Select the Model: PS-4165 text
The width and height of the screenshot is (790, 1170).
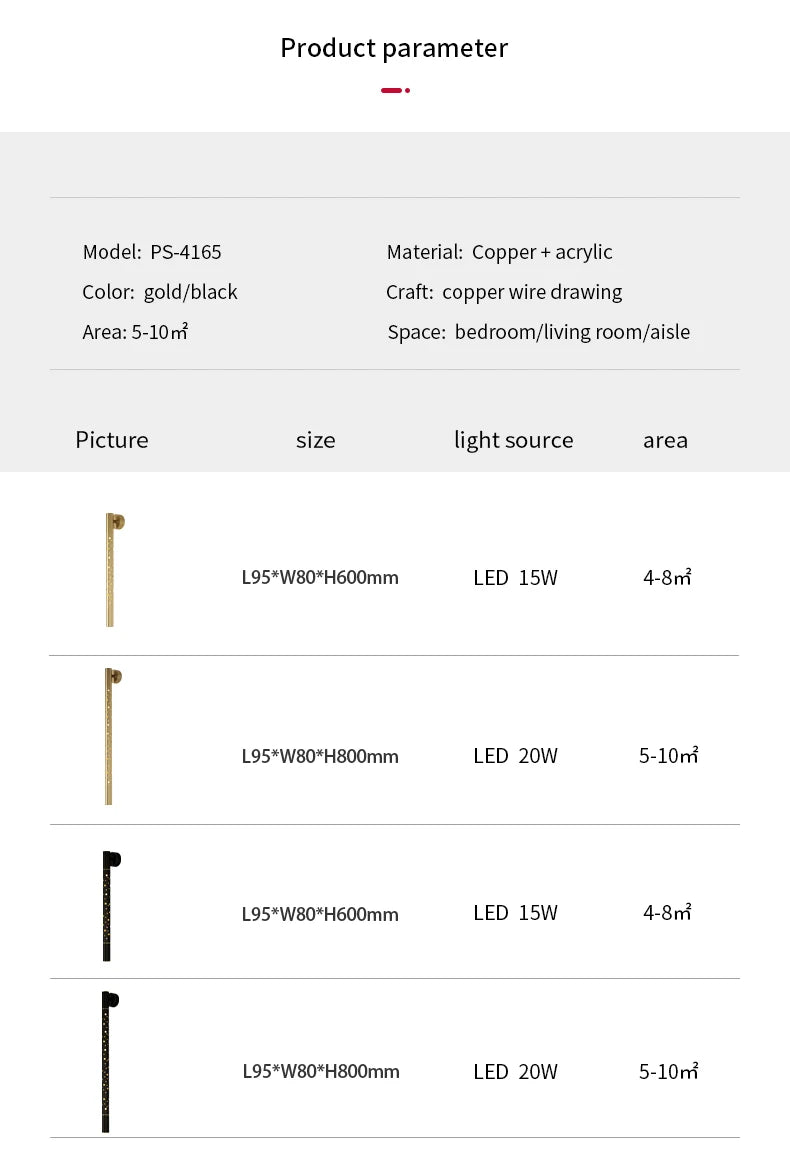coord(152,252)
